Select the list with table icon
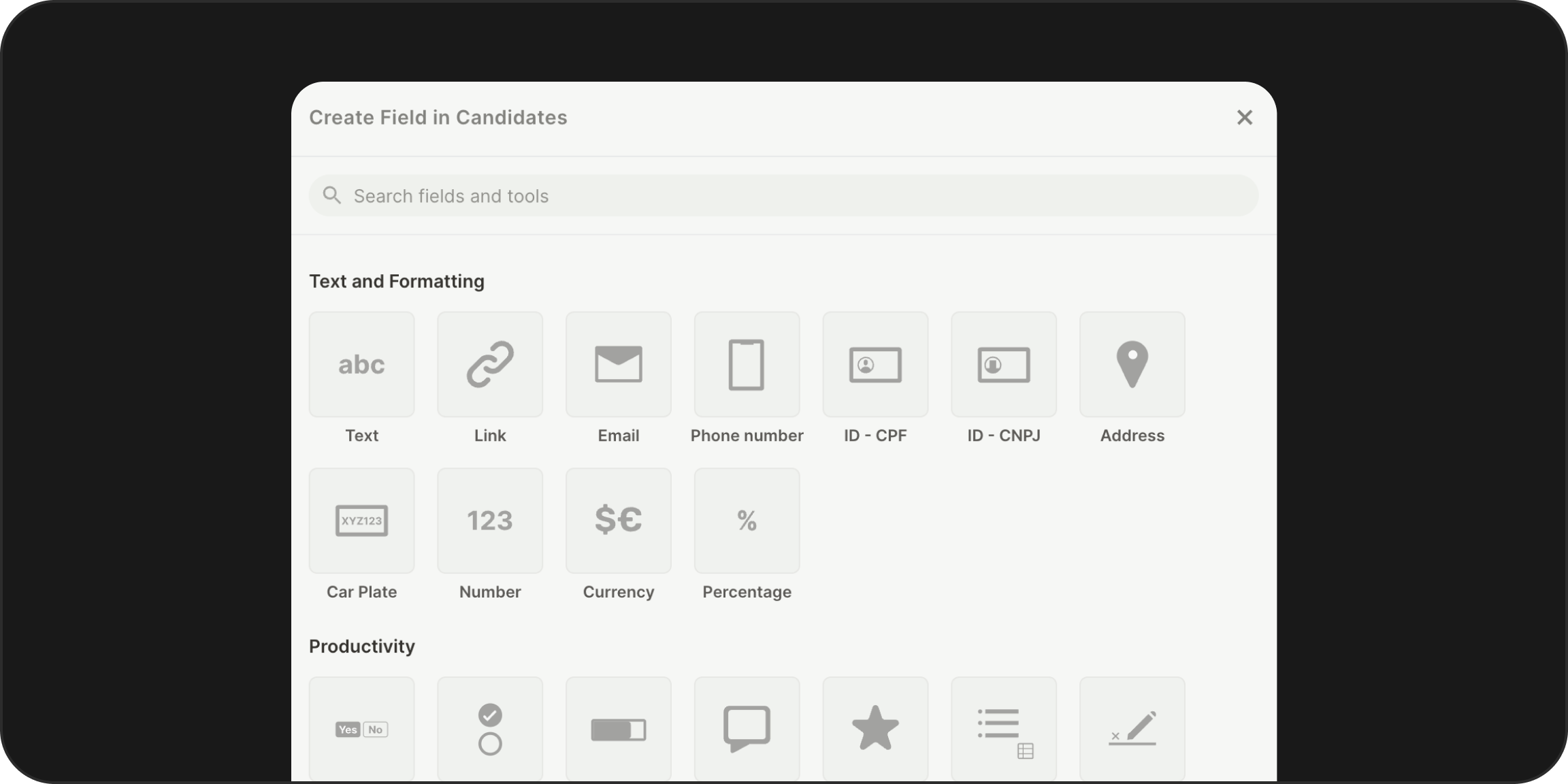Viewport: 1568px width, 784px height. click(x=1004, y=729)
